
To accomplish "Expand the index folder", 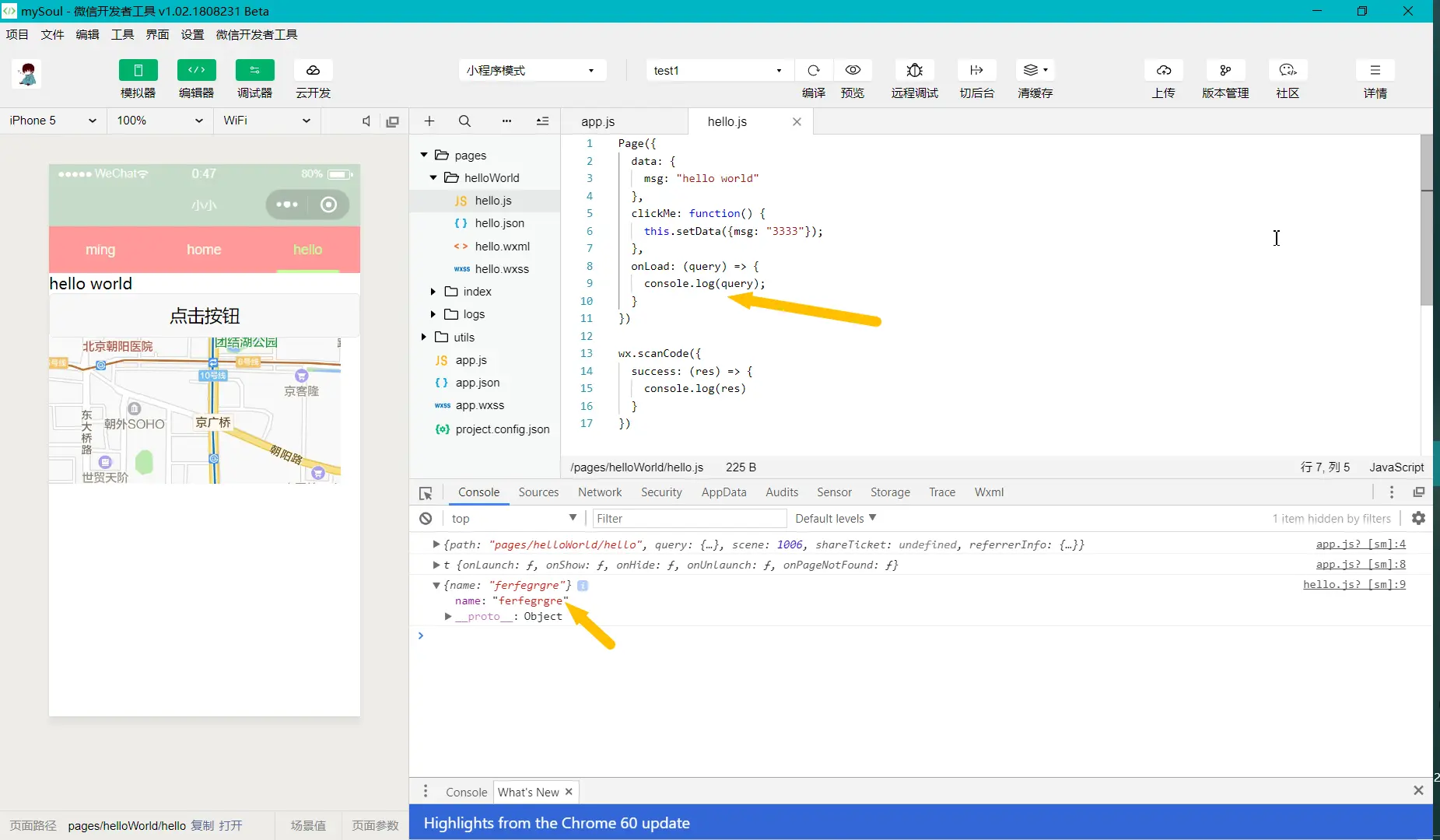I will [x=433, y=292].
